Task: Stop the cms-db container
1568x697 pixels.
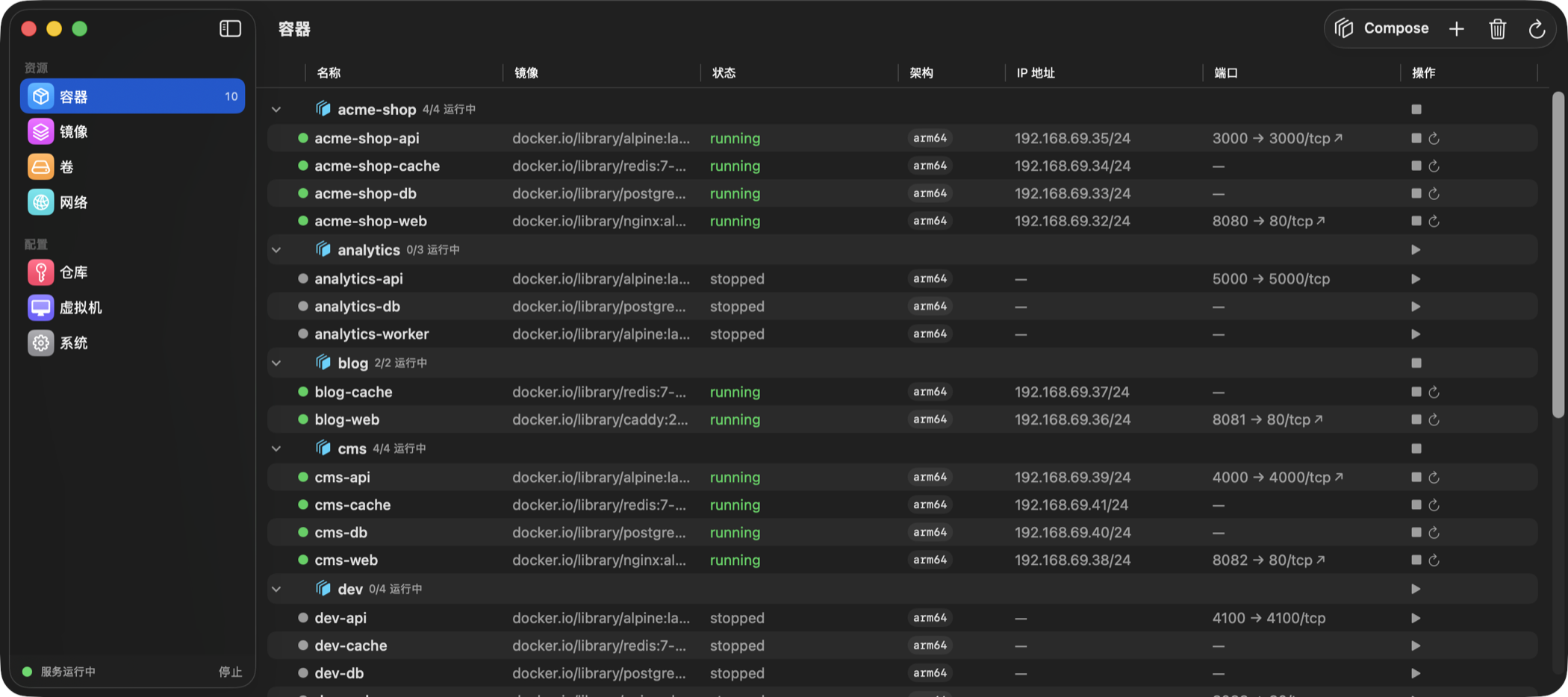Action: pyautogui.click(x=1416, y=532)
